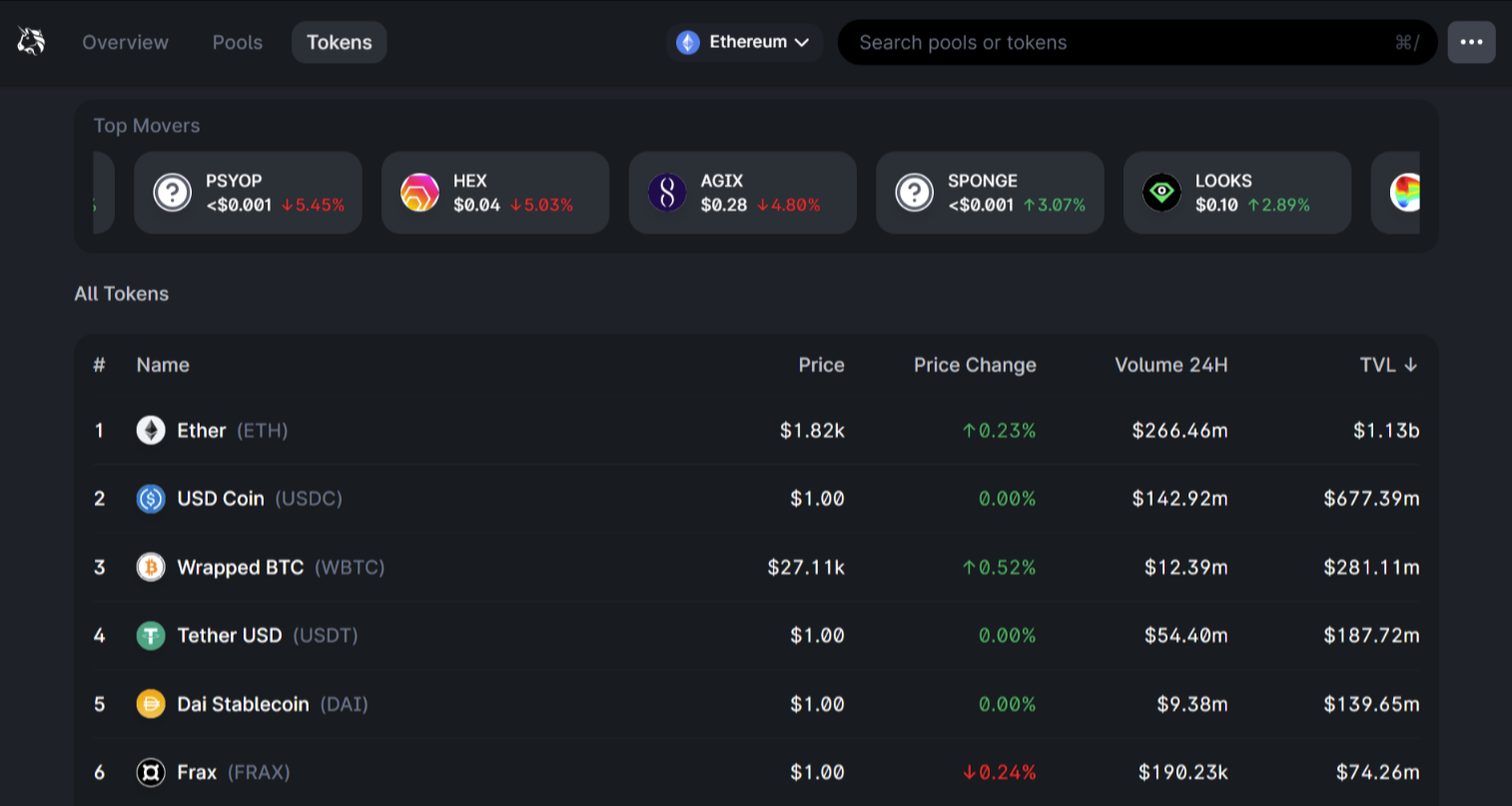1512x806 pixels.
Task: Open the USD Coin (USDC) row
Action: point(756,498)
